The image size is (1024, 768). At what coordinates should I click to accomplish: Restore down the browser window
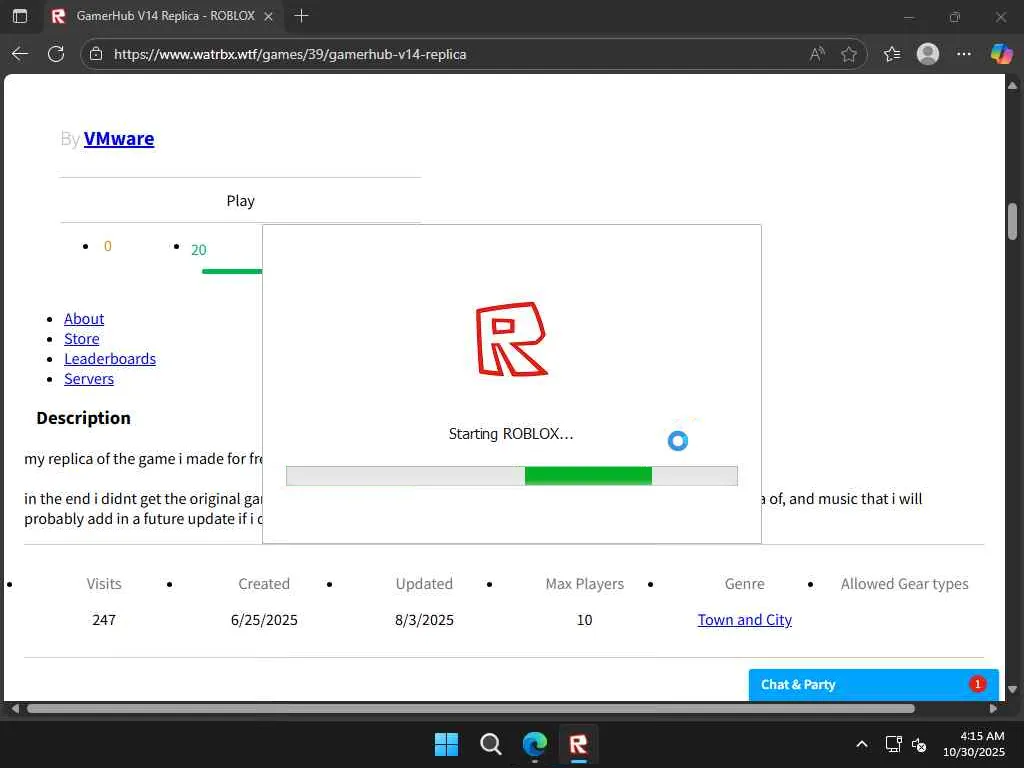coord(955,17)
